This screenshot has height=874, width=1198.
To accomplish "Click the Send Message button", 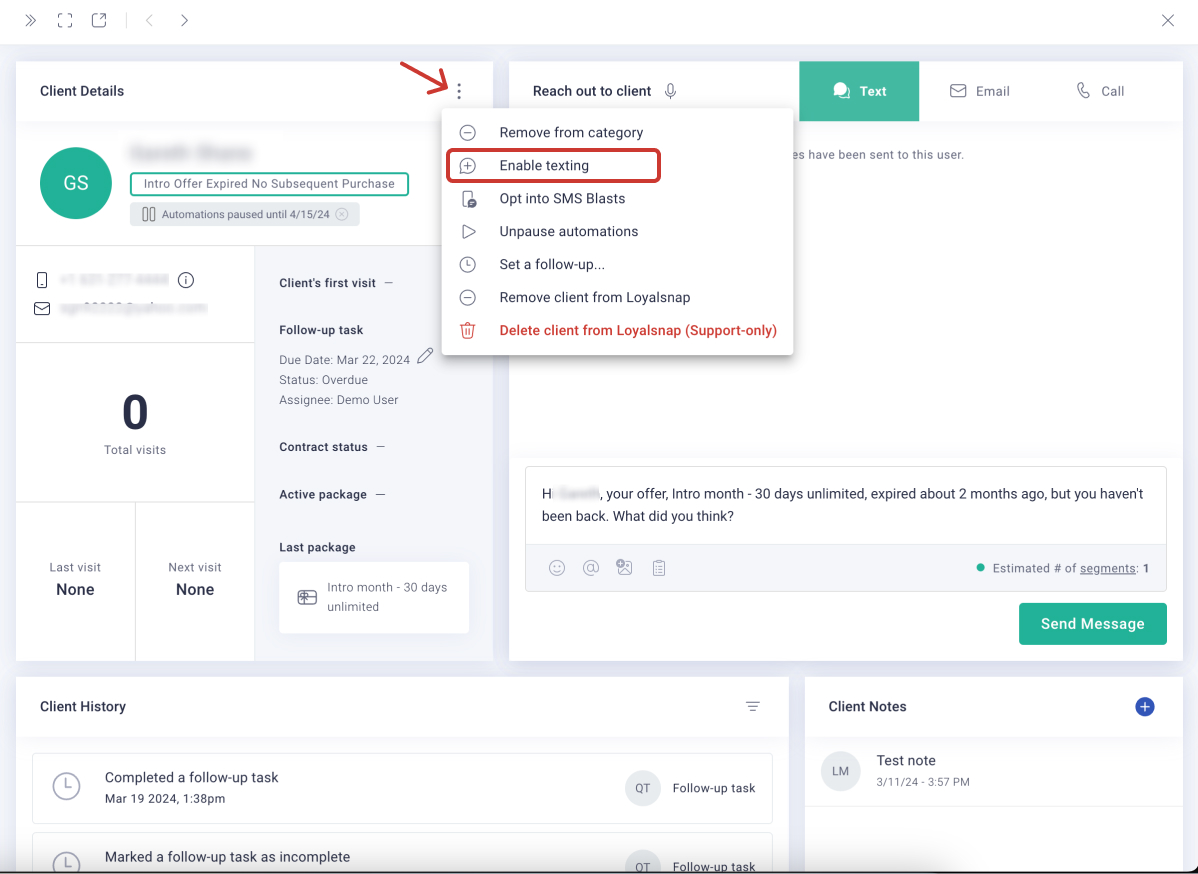I will (1092, 623).
